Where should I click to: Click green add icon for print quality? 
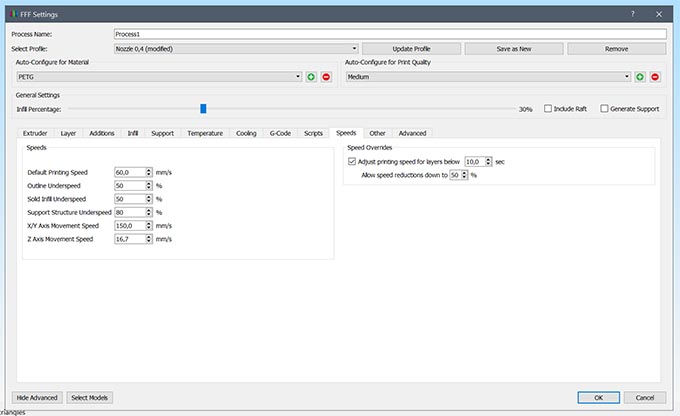(x=640, y=76)
